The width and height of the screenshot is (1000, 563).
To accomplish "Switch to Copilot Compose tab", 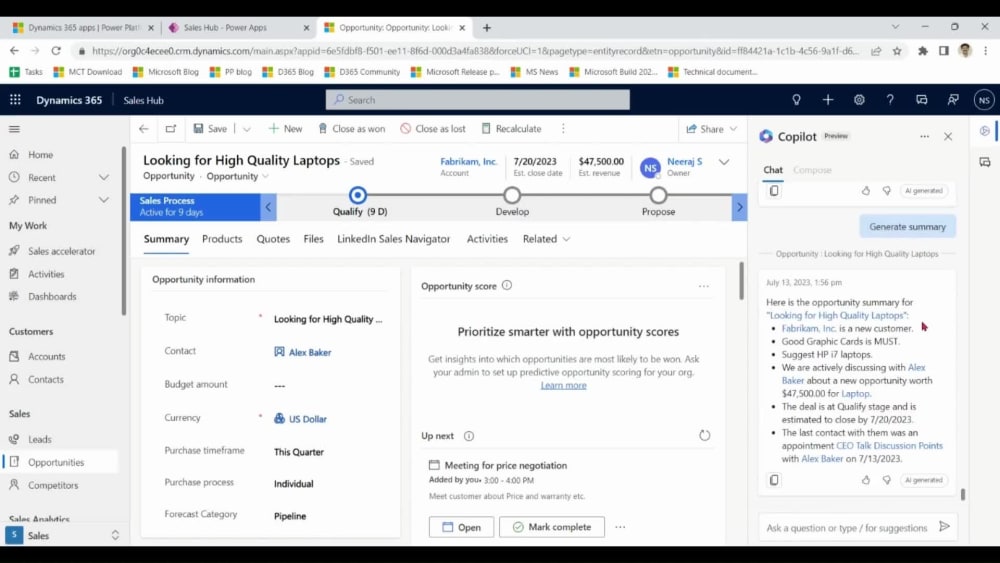I will click(812, 170).
